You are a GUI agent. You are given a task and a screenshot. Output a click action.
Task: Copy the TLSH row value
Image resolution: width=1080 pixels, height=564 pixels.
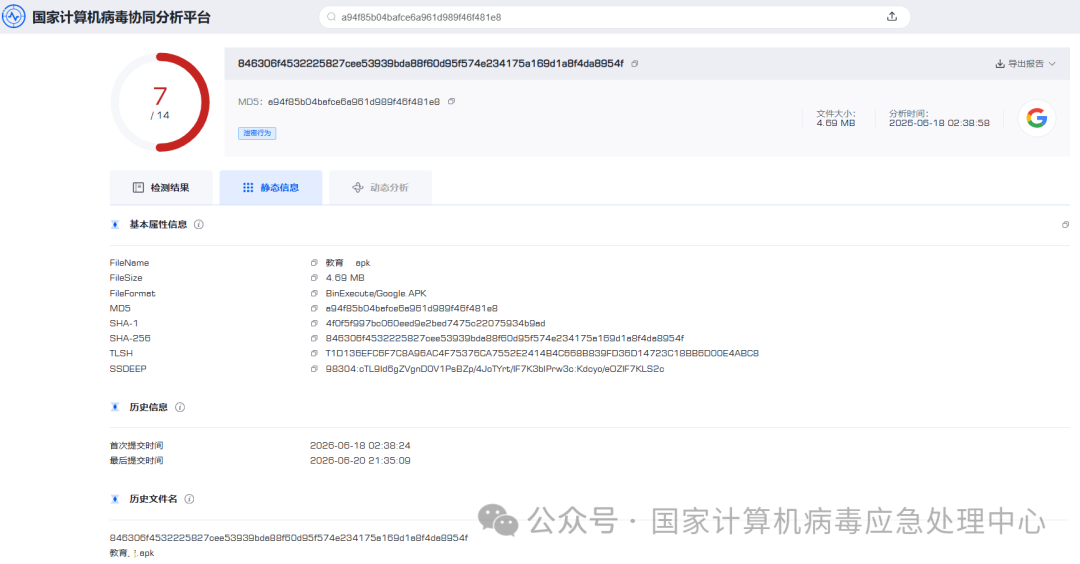pyautogui.click(x=314, y=353)
